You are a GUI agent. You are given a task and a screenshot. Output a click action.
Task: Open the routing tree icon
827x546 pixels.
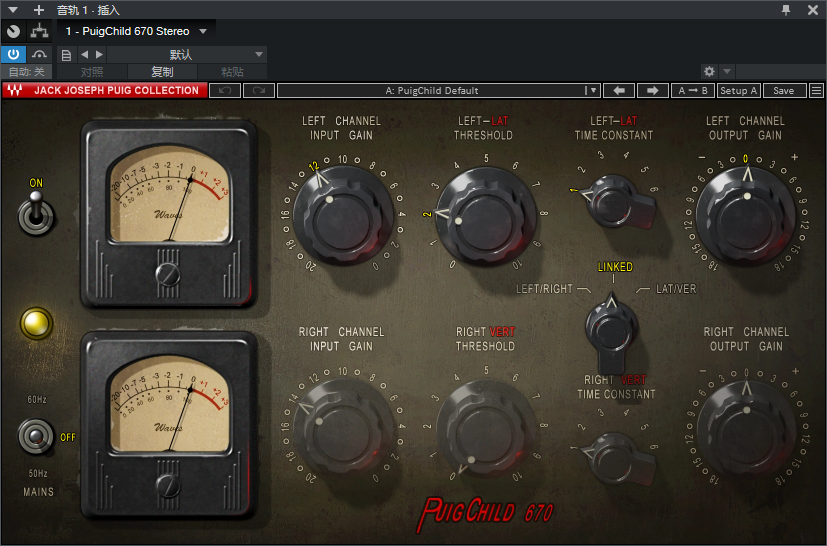tap(39, 32)
